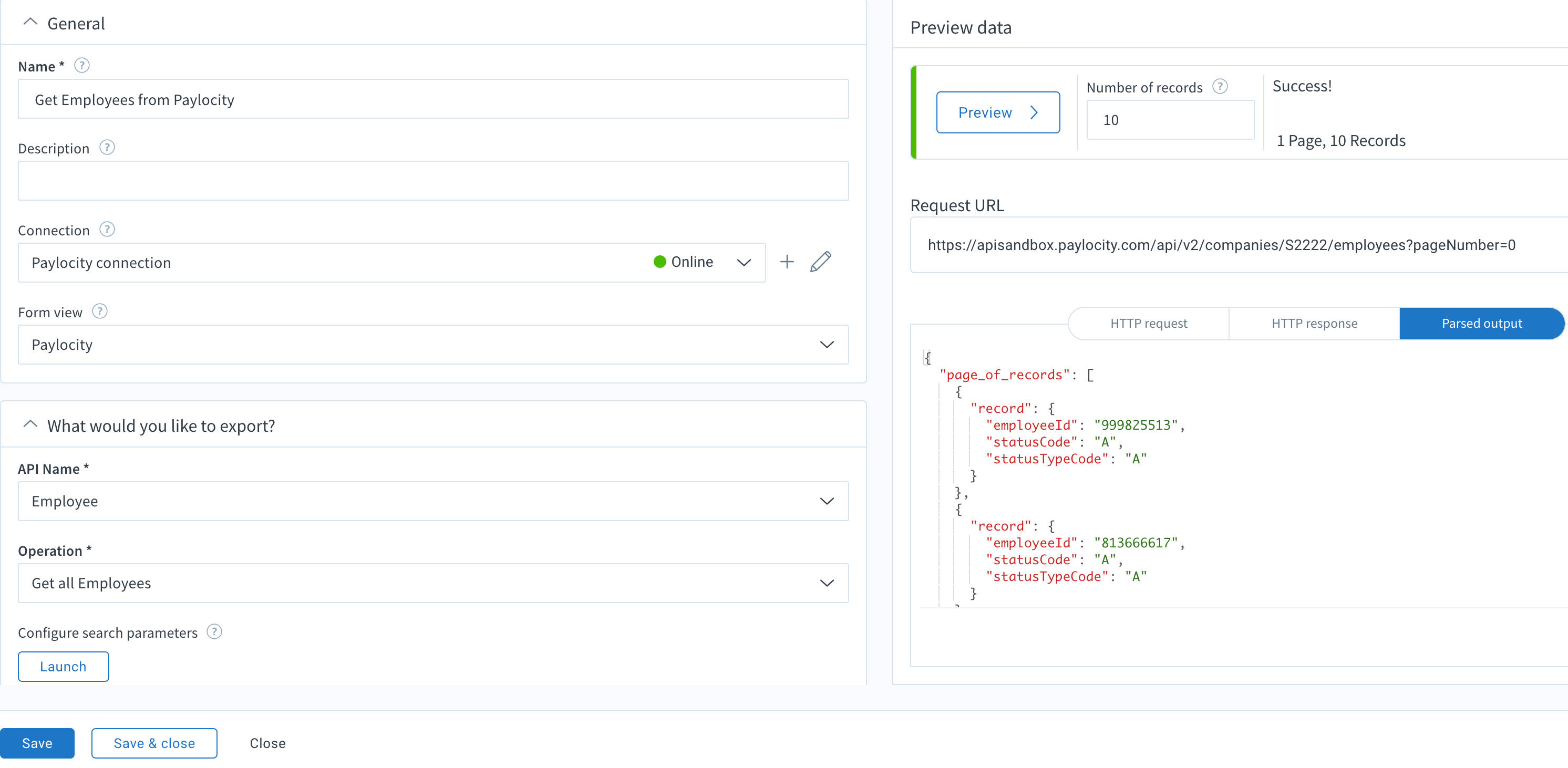Click the Name field help icon
Screen dimensions: 1568x768
[81, 66]
